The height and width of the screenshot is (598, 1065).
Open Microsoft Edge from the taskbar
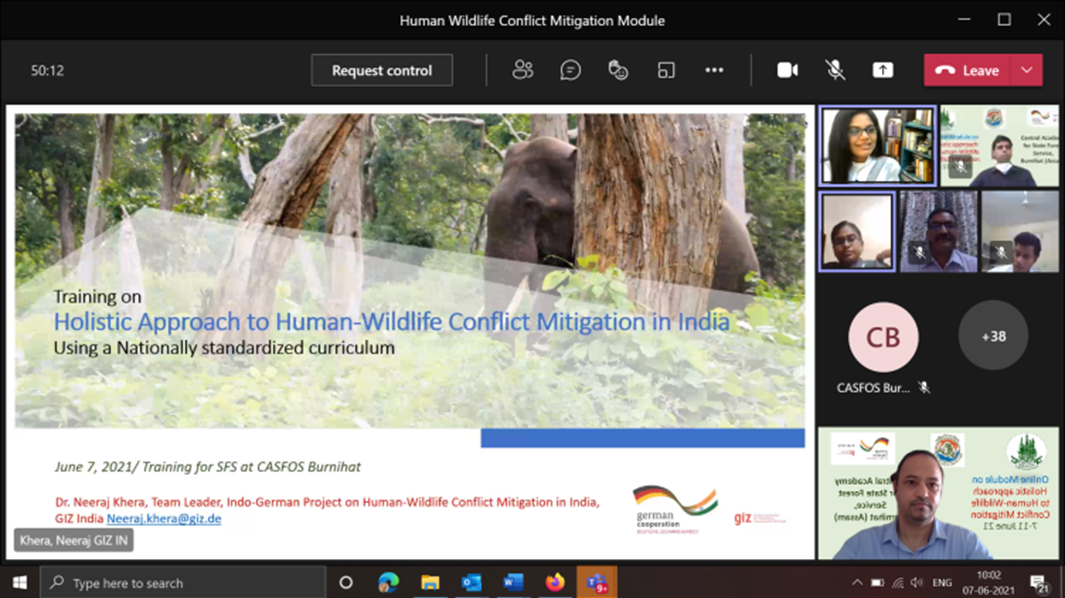click(x=388, y=582)
